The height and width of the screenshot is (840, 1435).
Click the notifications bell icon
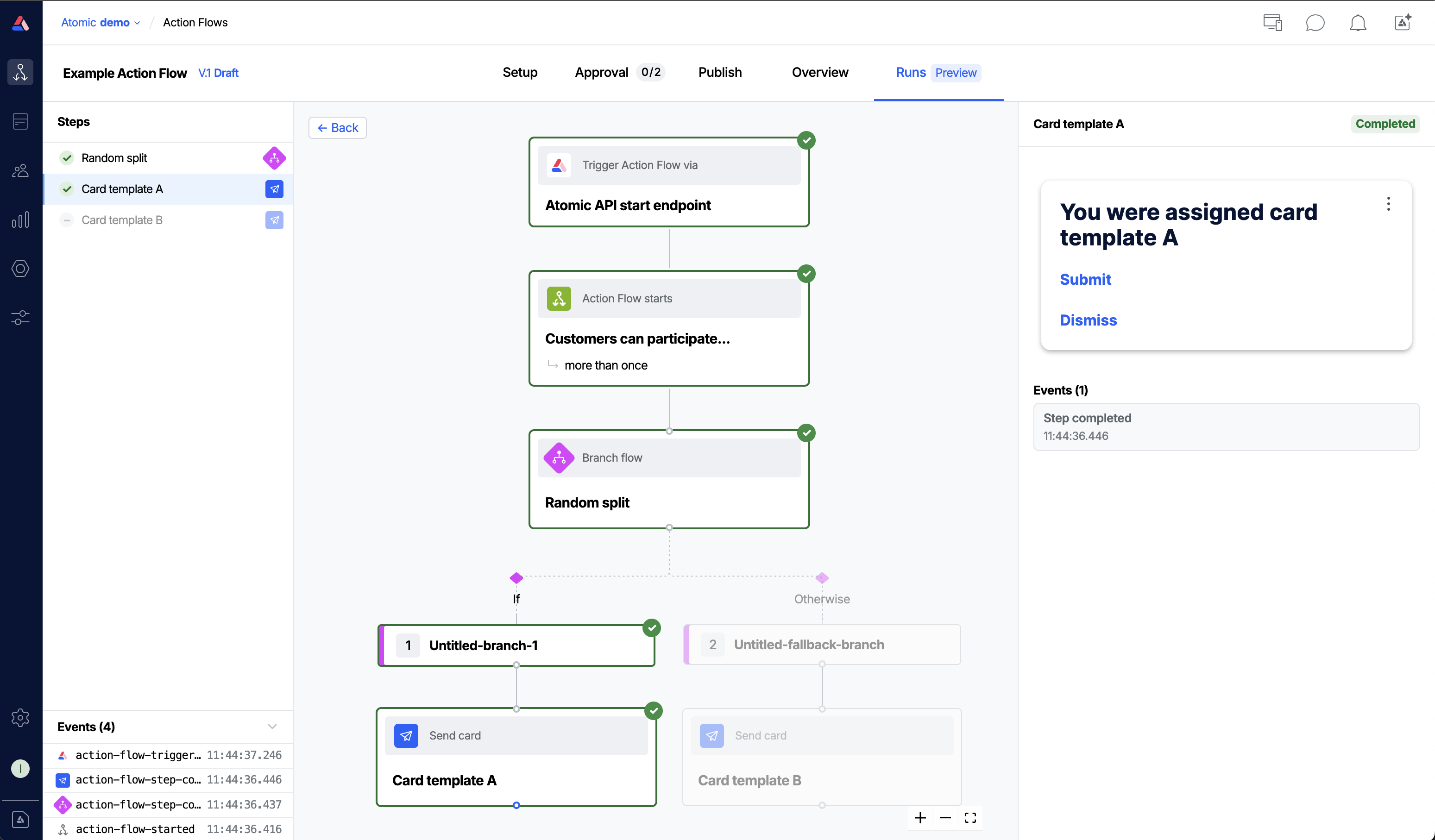[1358, 23]
